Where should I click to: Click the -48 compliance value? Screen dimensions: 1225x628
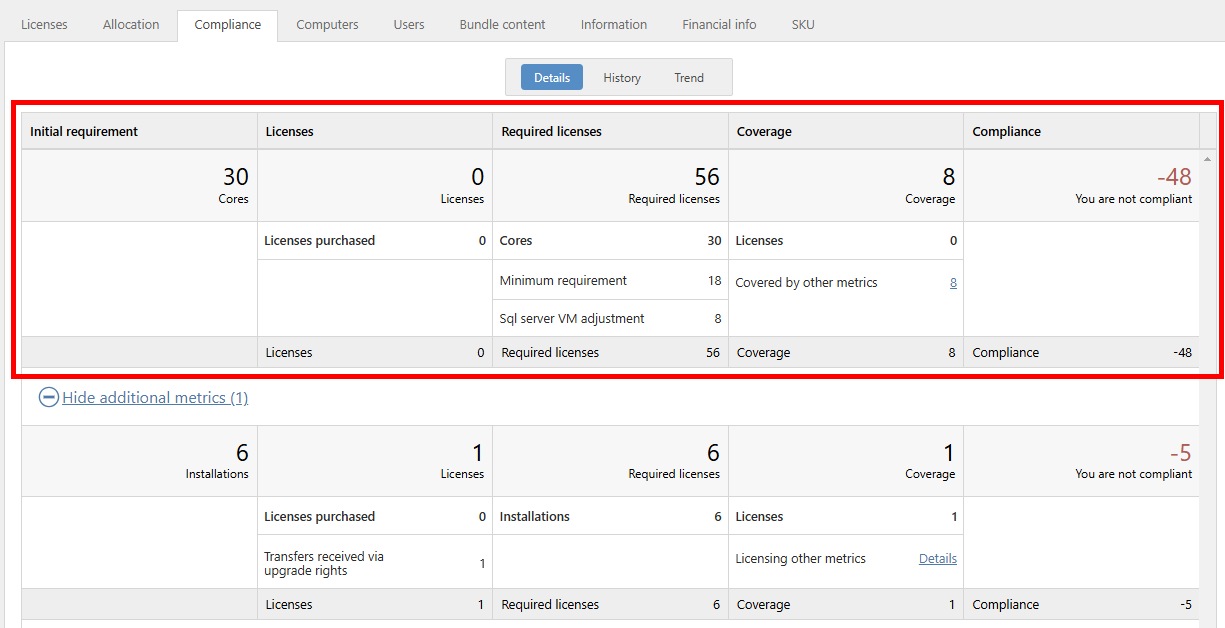pos(1174,177)
